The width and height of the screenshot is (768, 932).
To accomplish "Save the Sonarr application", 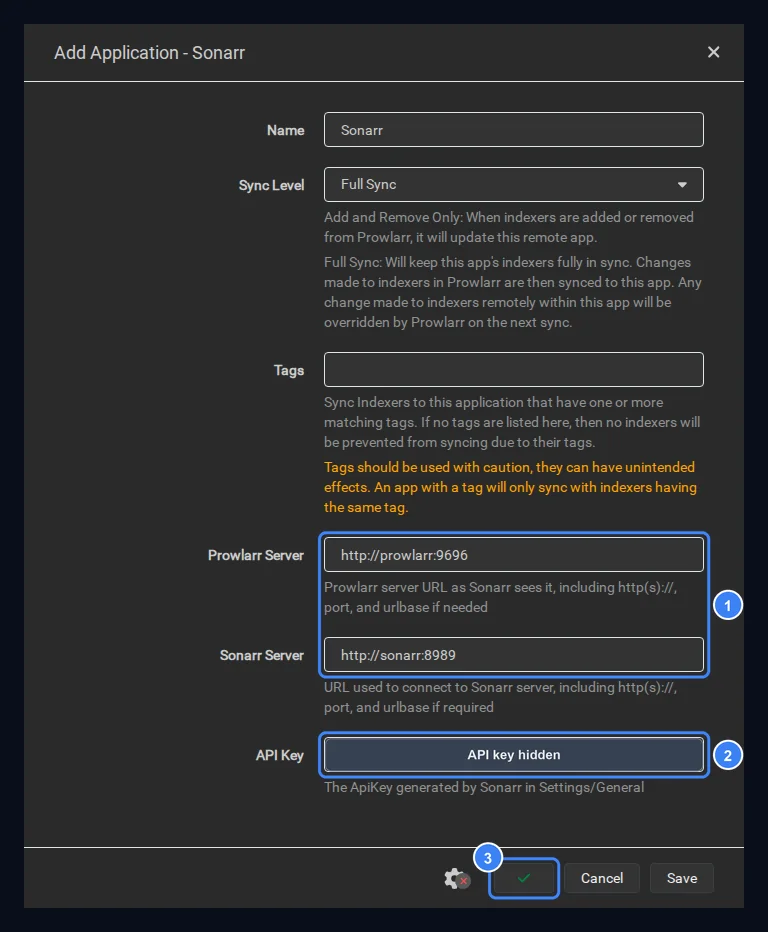I will [x=682, y=878].
